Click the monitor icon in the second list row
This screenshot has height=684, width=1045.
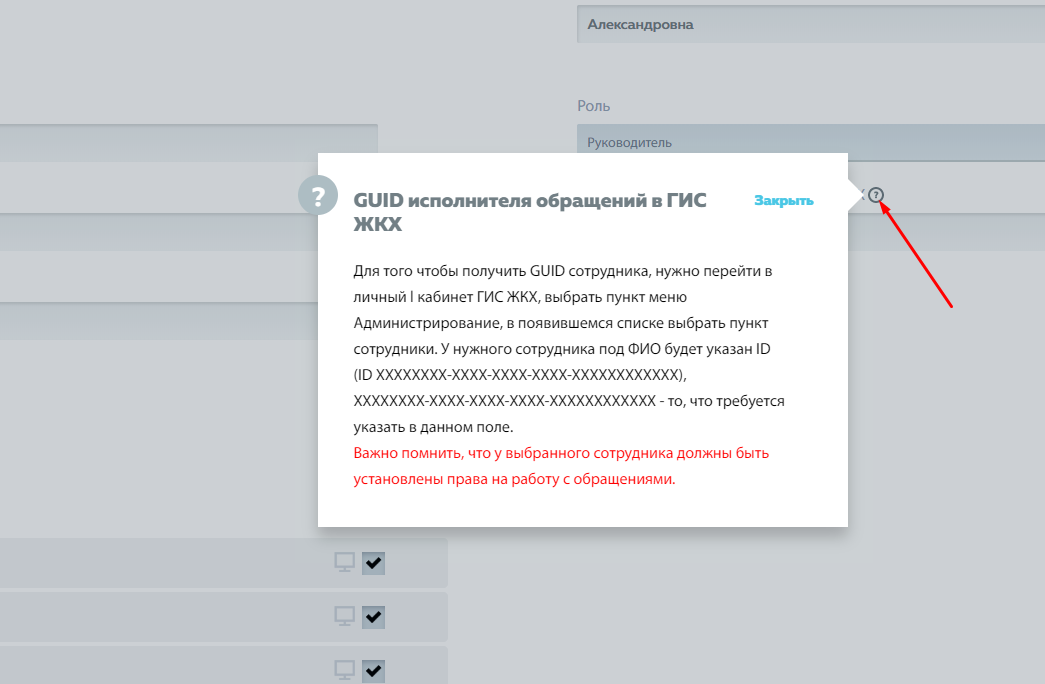[345, 616]
